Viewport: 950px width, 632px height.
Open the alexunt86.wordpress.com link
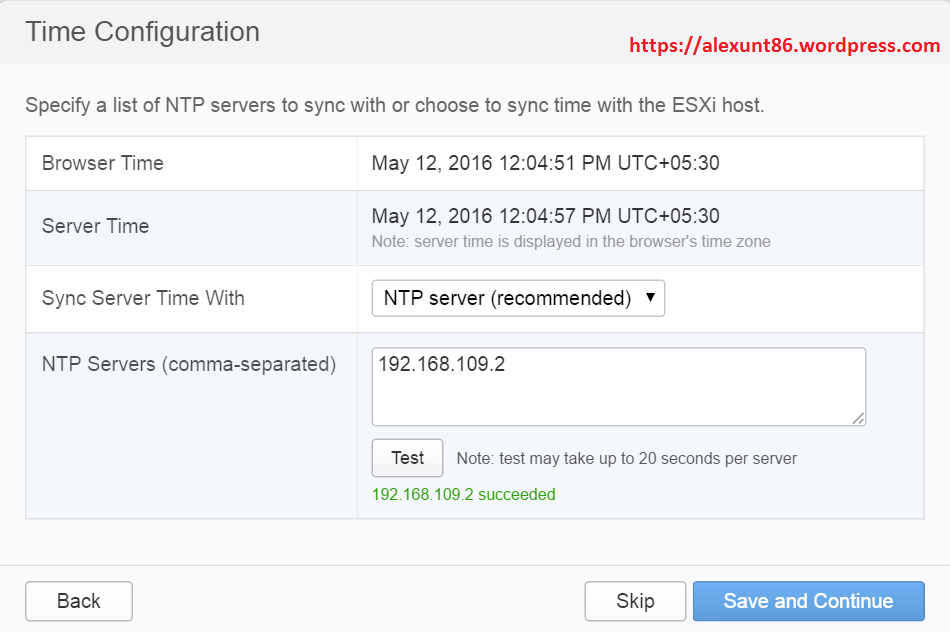[x=784, y=45]
